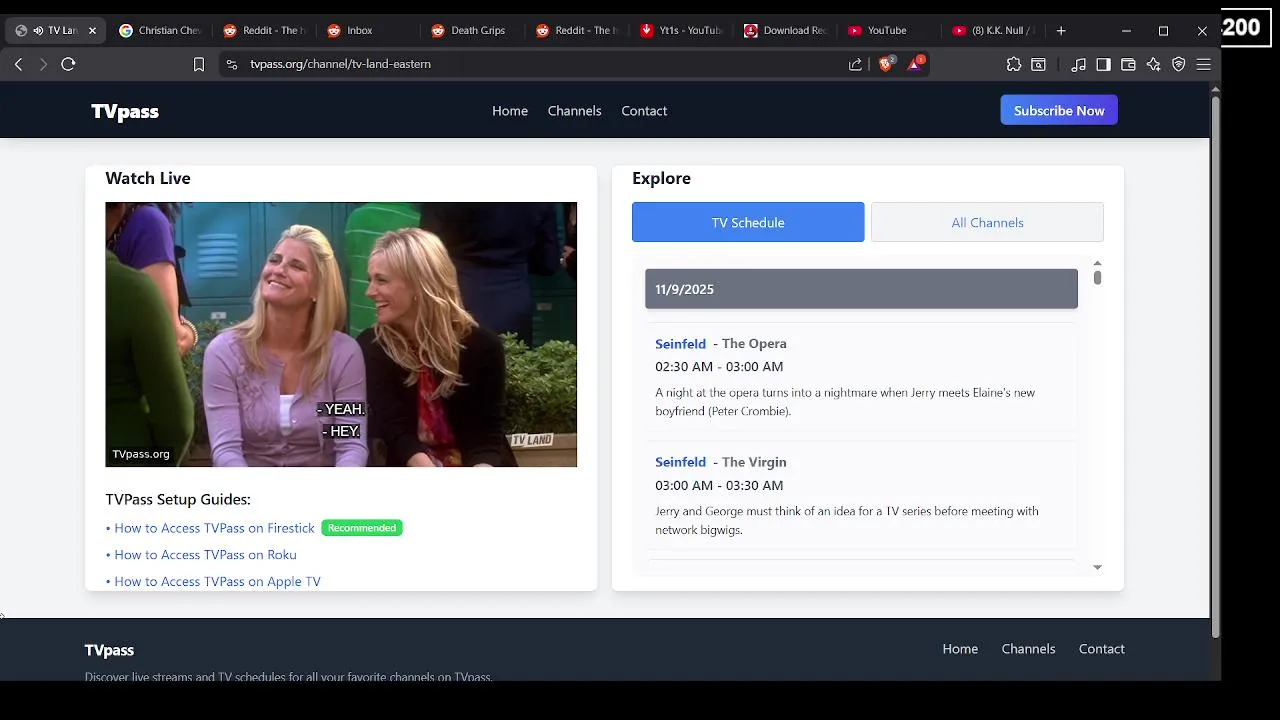Click the footer Channels link
The width and height of the screenshot is (1280, 720).
pyautogui.click(x=1028, y=649)
